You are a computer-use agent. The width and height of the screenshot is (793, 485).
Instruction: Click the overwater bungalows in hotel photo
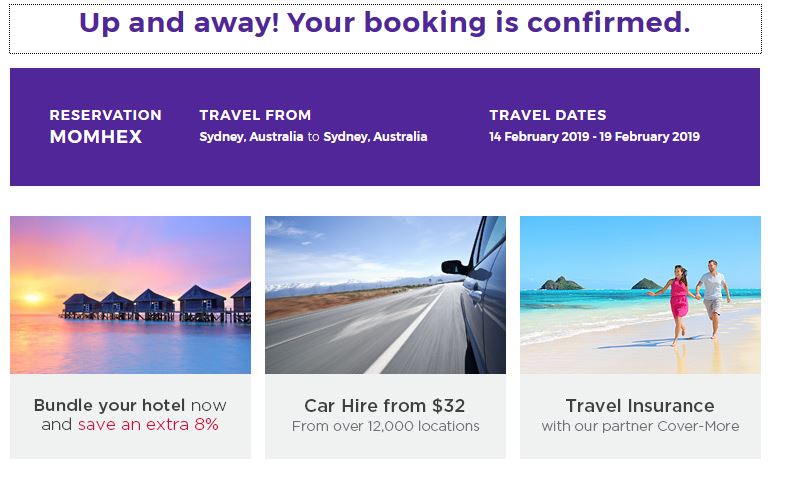point(157,303)
